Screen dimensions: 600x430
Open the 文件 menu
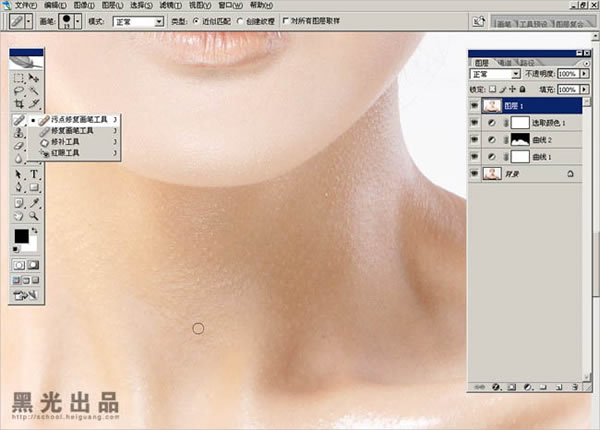pos(25,5)
